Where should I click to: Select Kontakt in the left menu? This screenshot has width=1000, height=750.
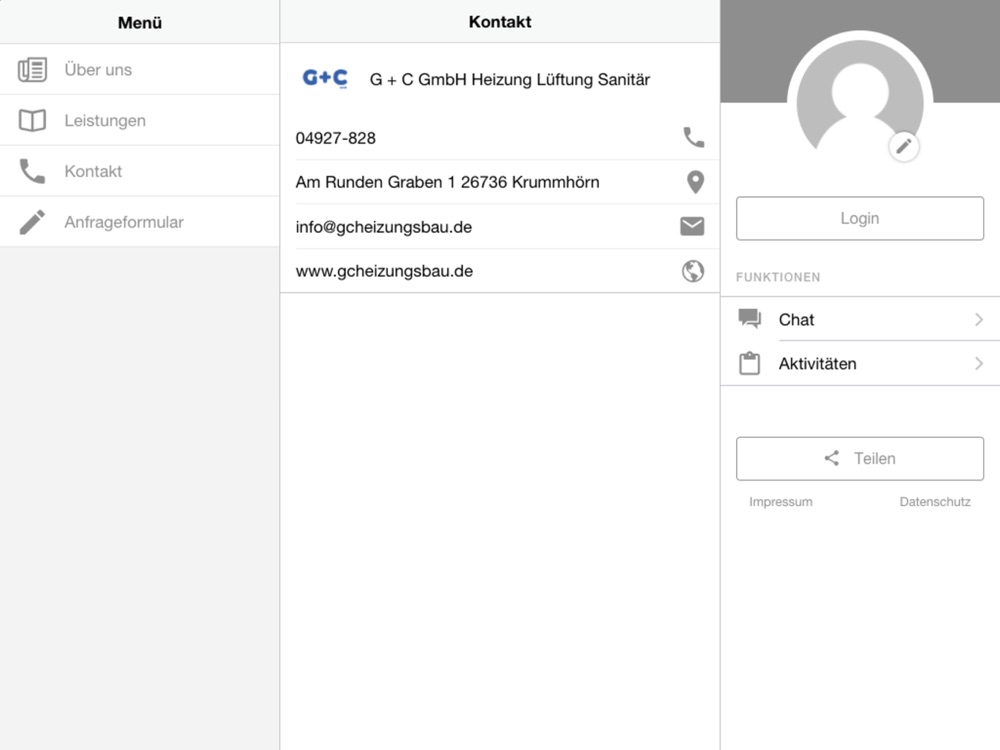click(x=140, y=171)
